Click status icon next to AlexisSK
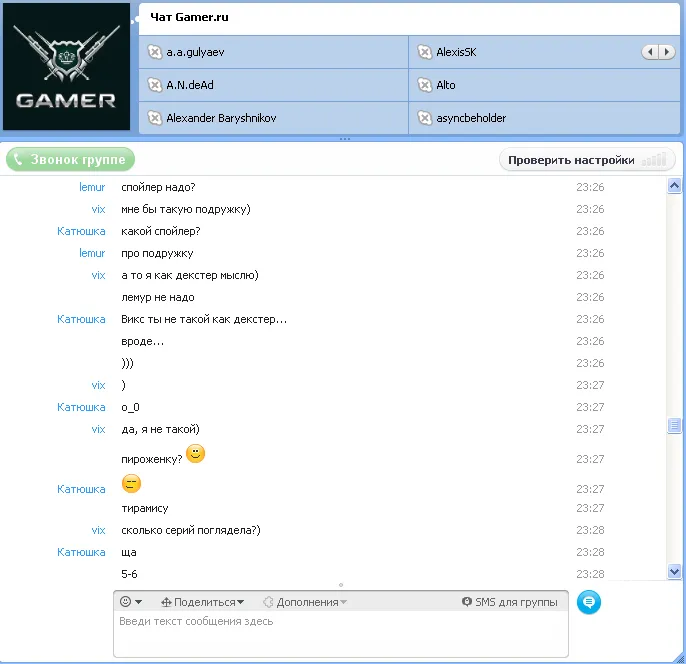 tap(424, 52)
